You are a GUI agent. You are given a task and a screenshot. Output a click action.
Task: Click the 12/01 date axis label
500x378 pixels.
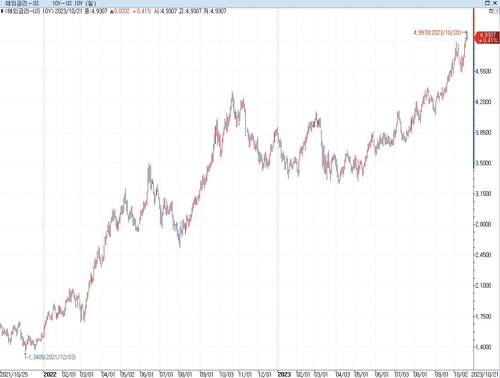[x=265, y=374]
